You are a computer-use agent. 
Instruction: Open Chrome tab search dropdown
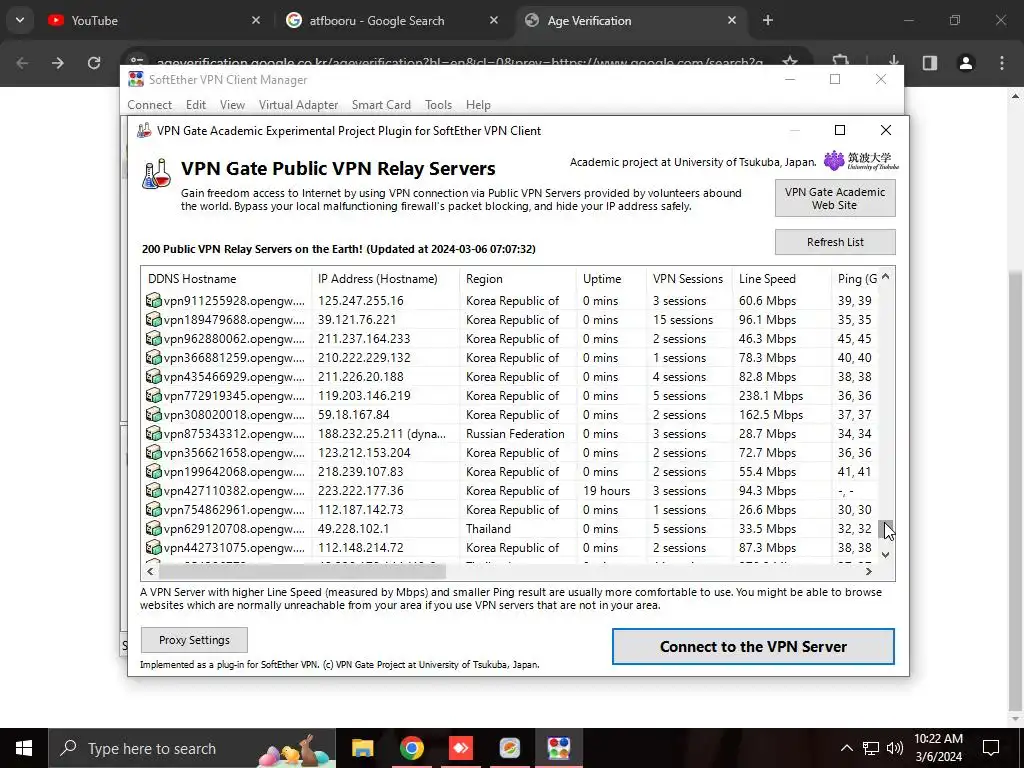pos(20,20)
